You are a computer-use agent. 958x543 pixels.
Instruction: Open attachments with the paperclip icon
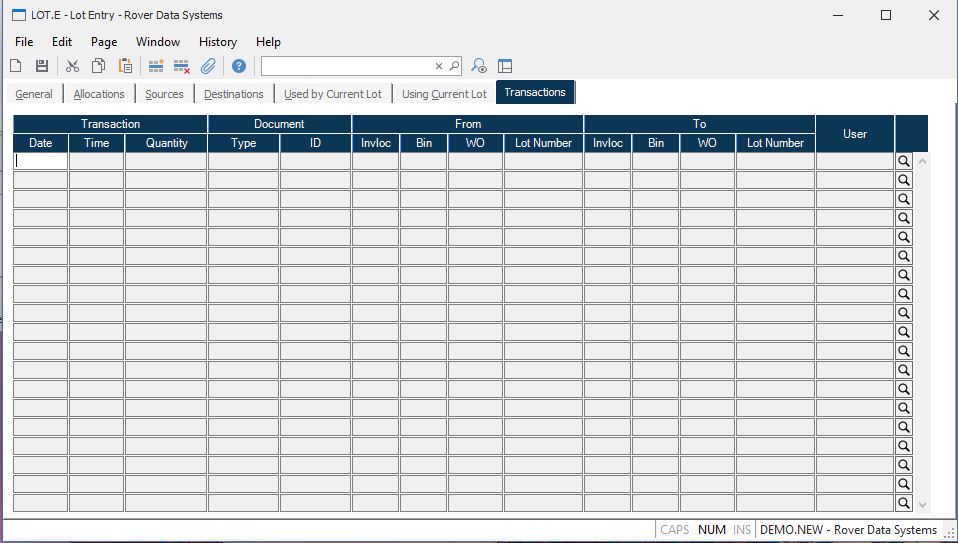pyautogui.click(x=208, y=66)
